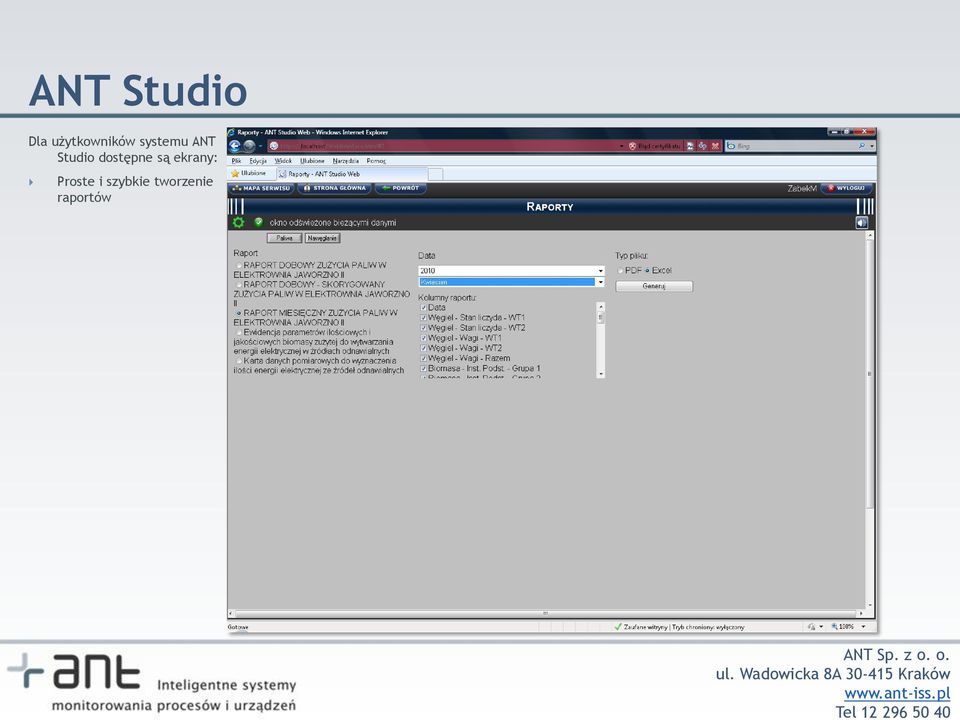This screenshot has height=720, width=960.
Task: Click the POWRÓT button
Action: click(x=400, y=189)
